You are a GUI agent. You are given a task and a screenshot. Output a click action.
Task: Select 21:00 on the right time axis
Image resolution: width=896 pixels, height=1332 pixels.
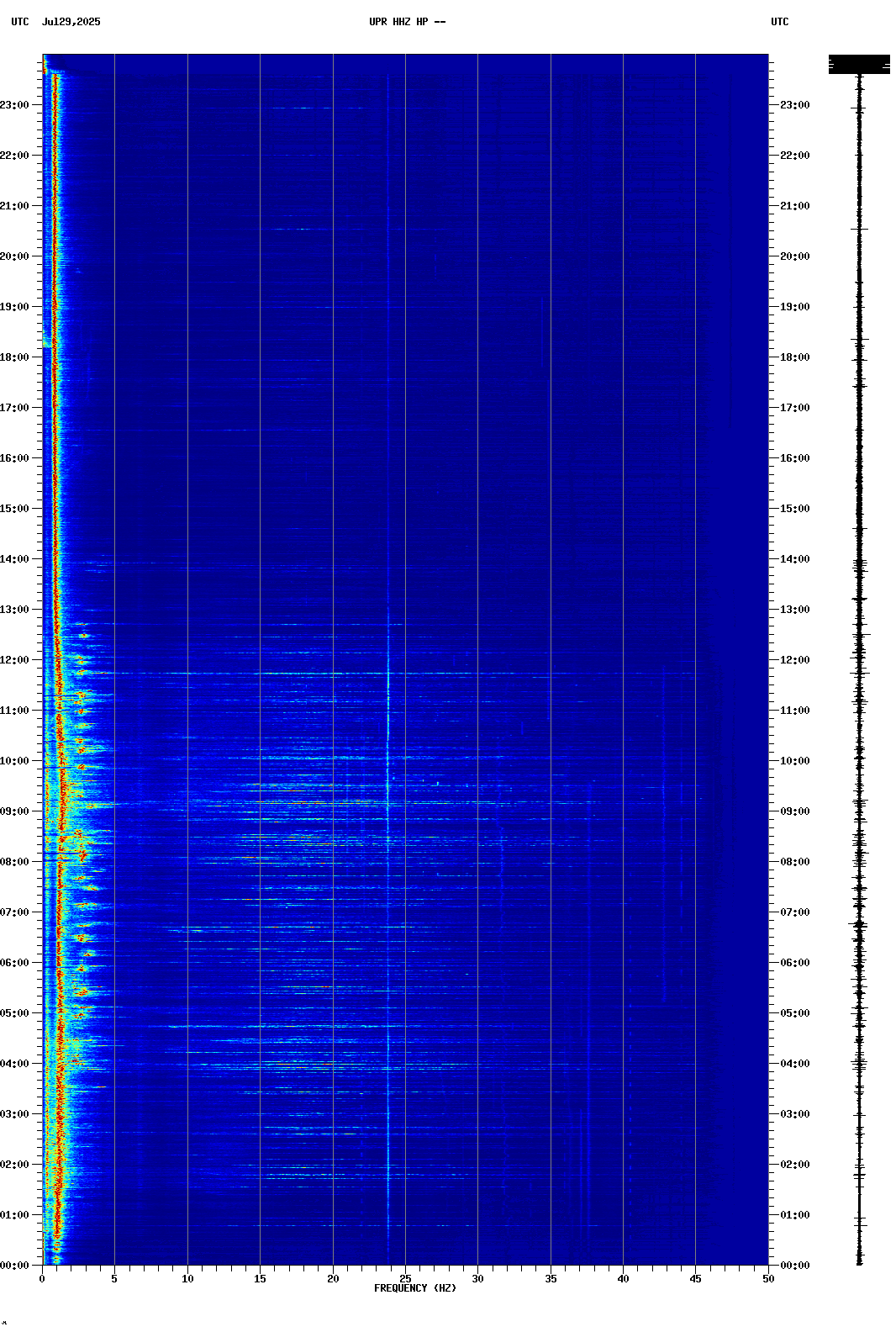(795, 206)
